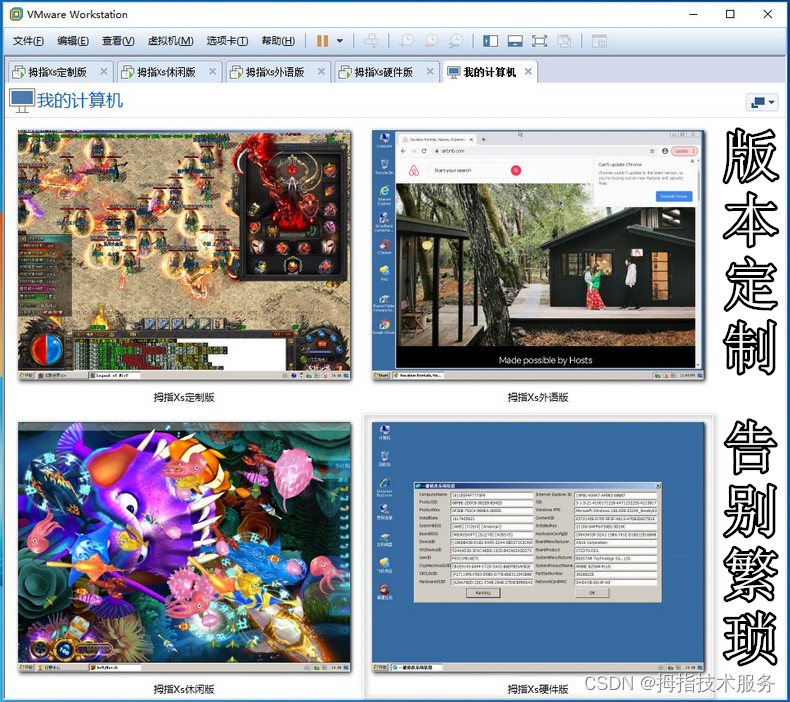Select the 拇指Xs休闲版 VM thumbnail

pos(184,547)
